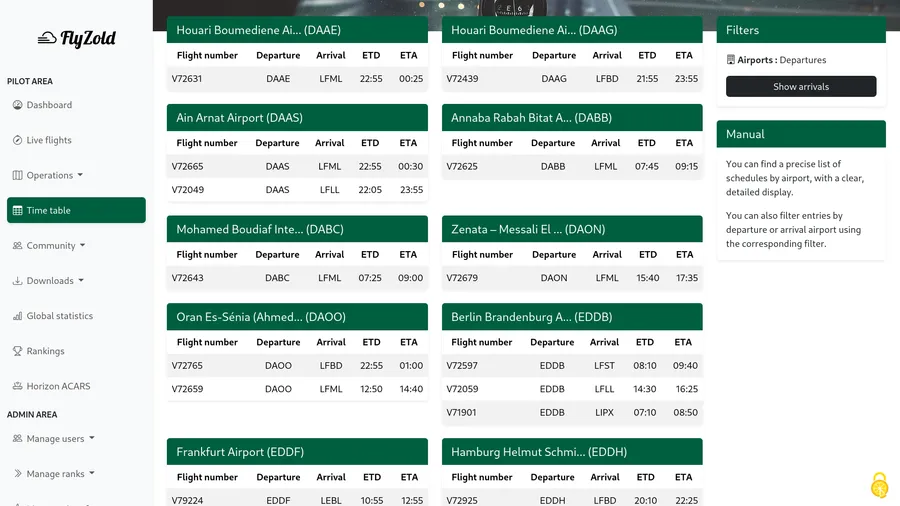Viewport: 900px width, 506px height.
Task: Expand the Downloads dropdown
Action: pos(55,281)
